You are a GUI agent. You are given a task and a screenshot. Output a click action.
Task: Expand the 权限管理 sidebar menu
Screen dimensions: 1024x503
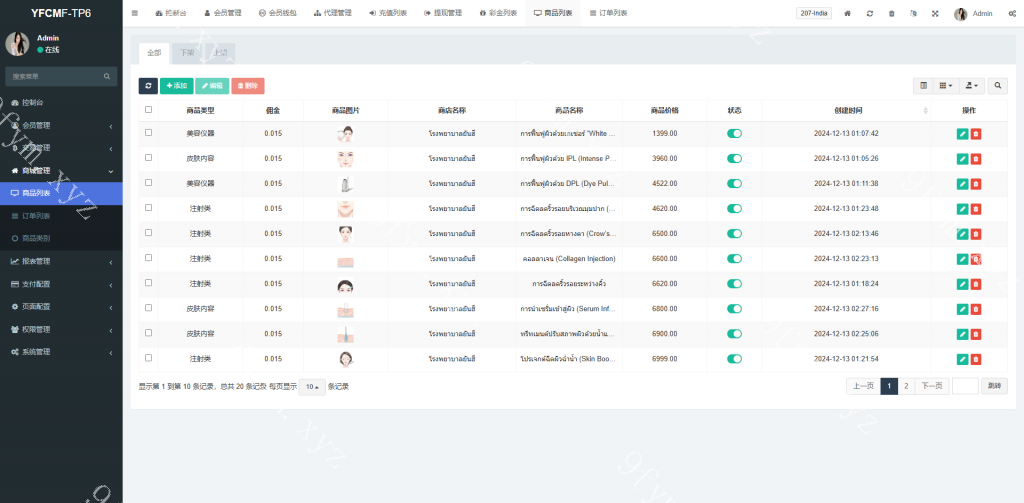tap(61, 329)
